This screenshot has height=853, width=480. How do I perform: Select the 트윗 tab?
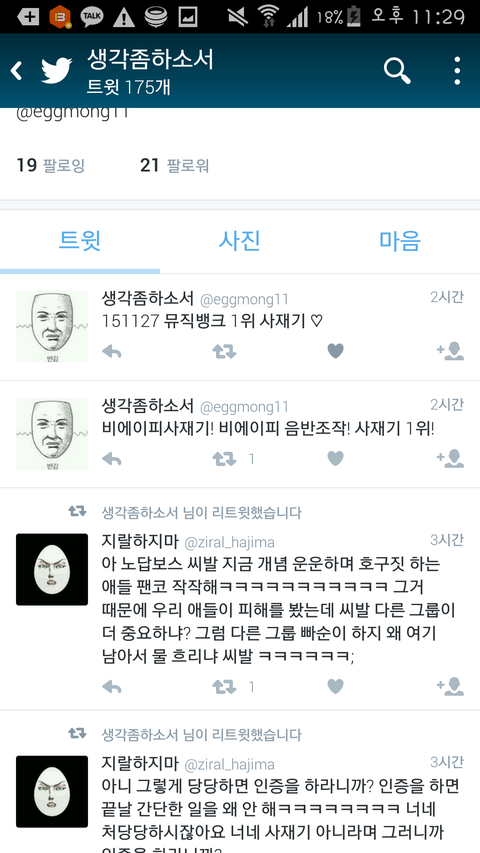[80, 240]
